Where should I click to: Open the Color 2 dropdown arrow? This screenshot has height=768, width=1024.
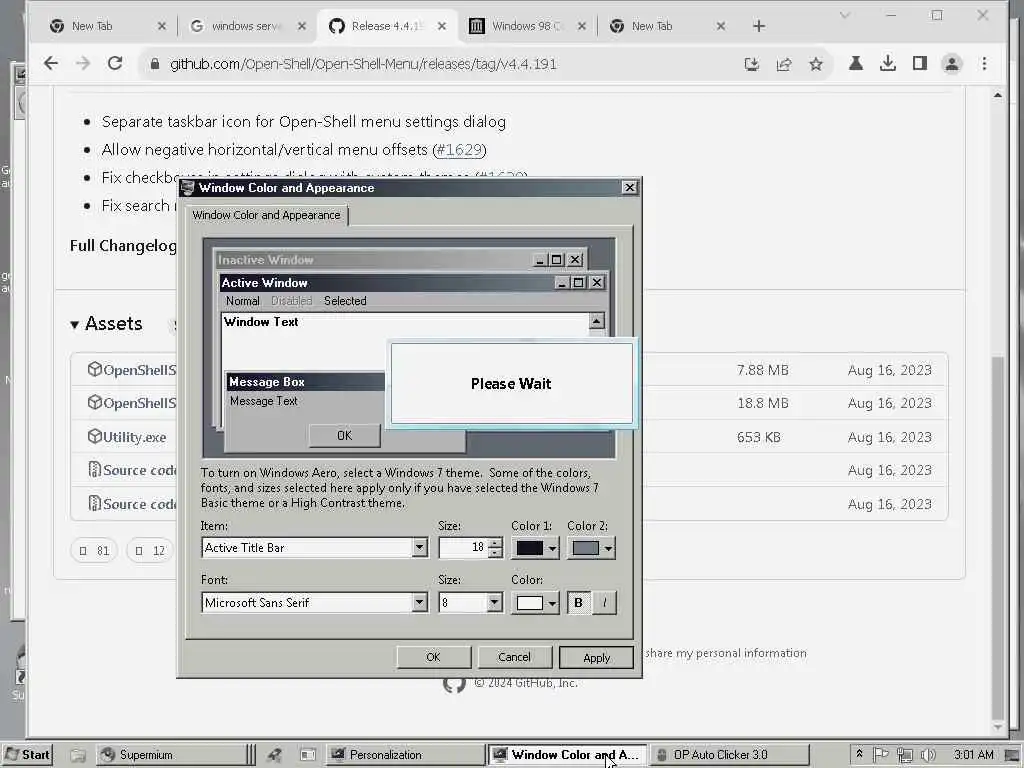[608, 548]
